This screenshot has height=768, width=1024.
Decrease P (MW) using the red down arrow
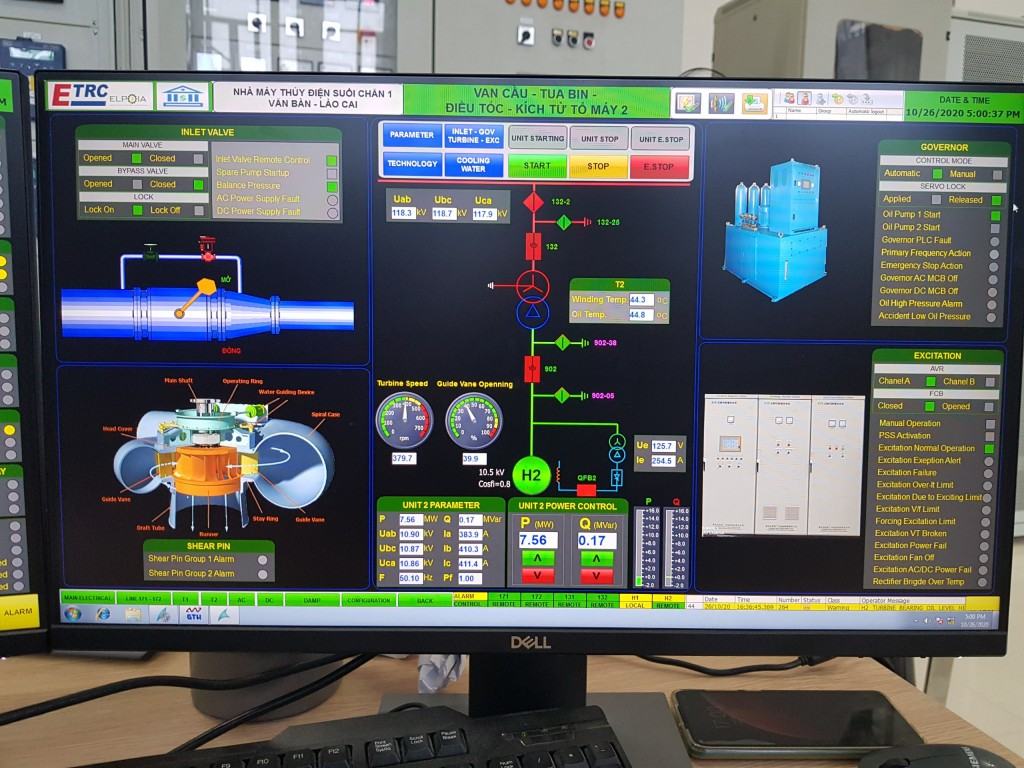point(538,576)
